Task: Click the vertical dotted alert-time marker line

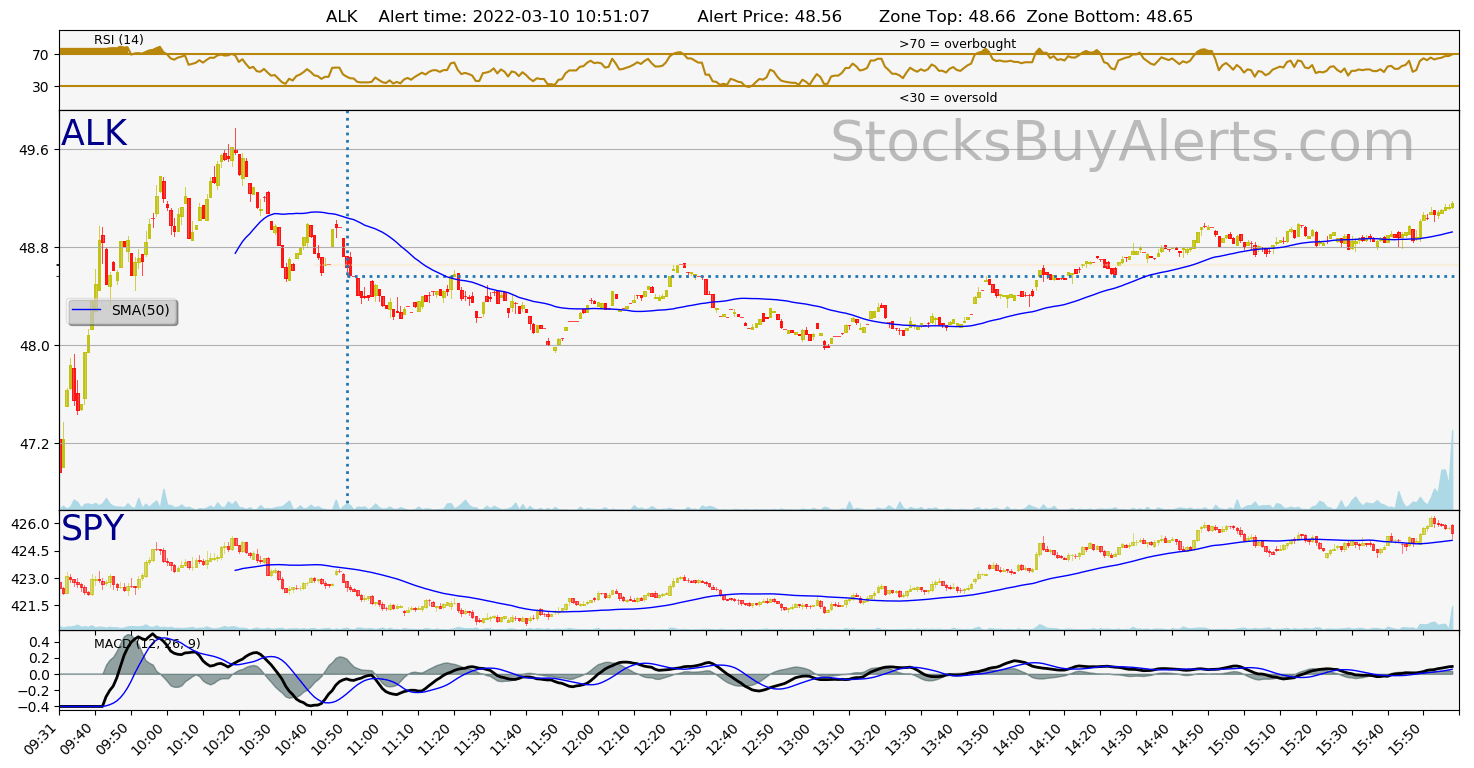Action: click(347, 310)
